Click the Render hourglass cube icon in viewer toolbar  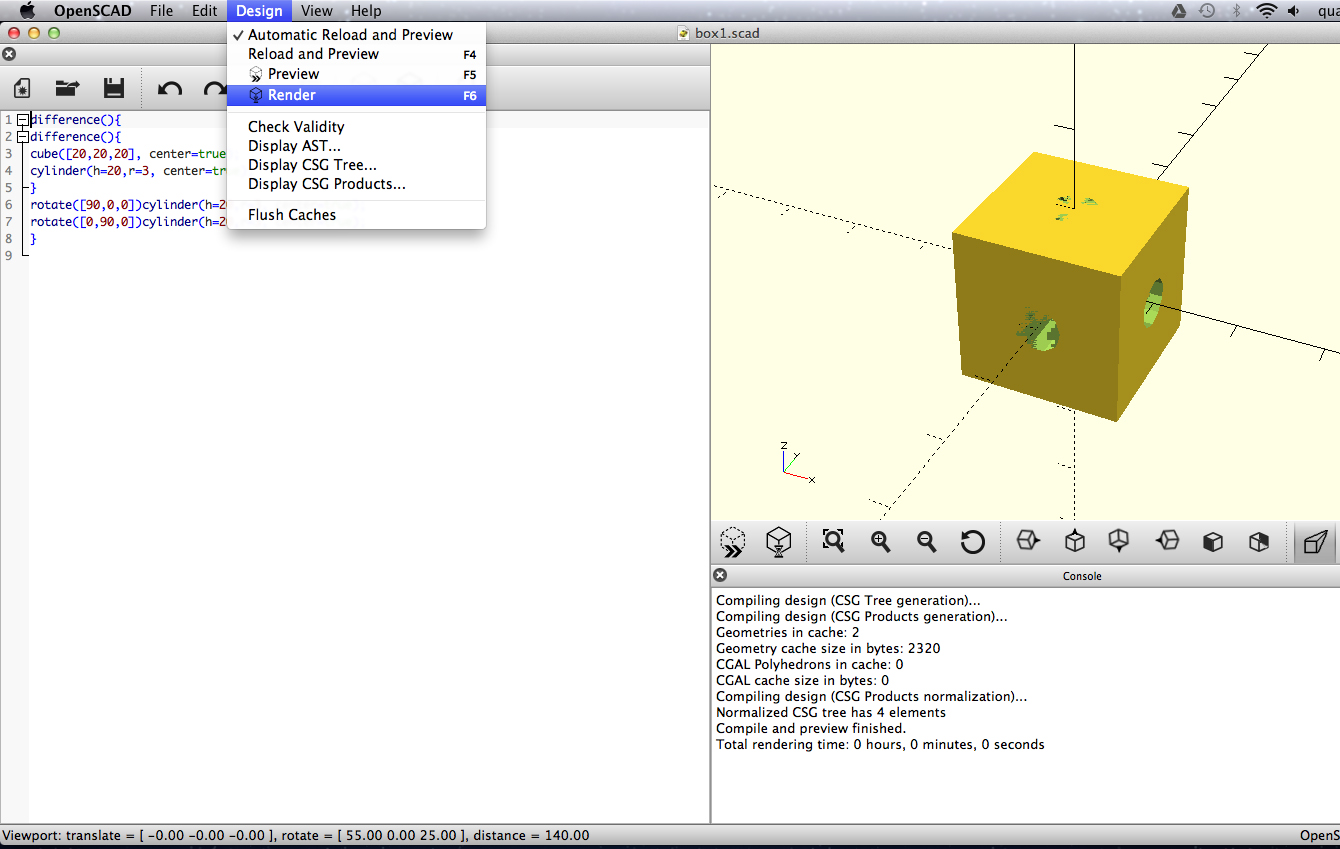[x=778, y=542]
